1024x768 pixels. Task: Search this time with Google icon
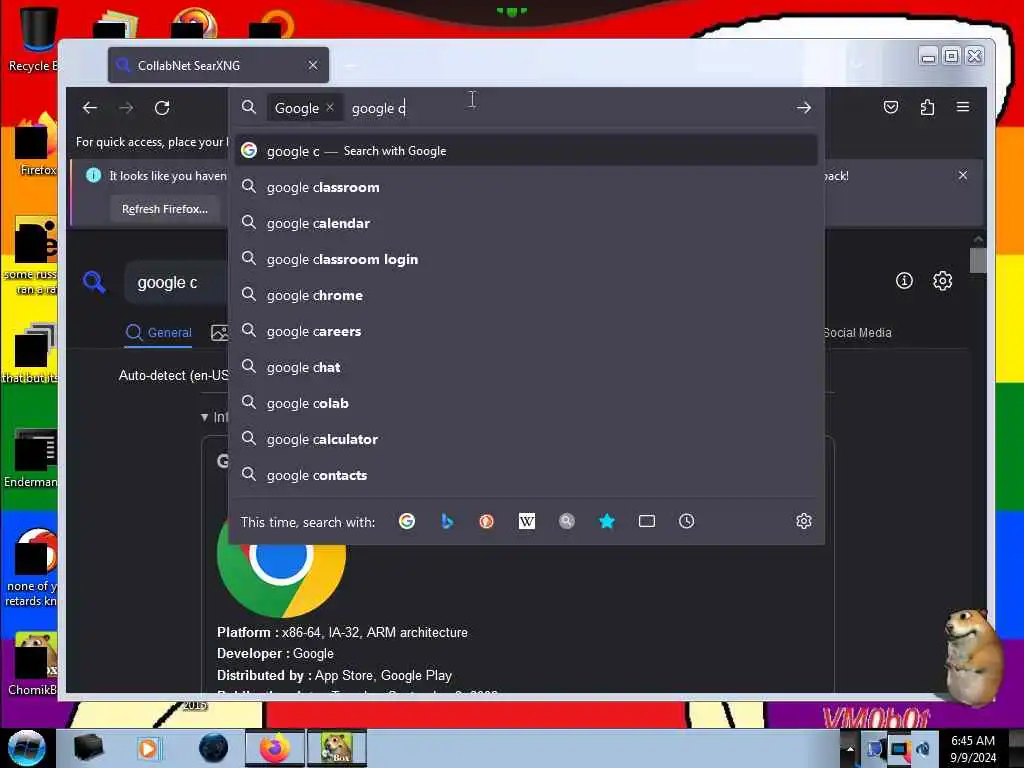407,521
